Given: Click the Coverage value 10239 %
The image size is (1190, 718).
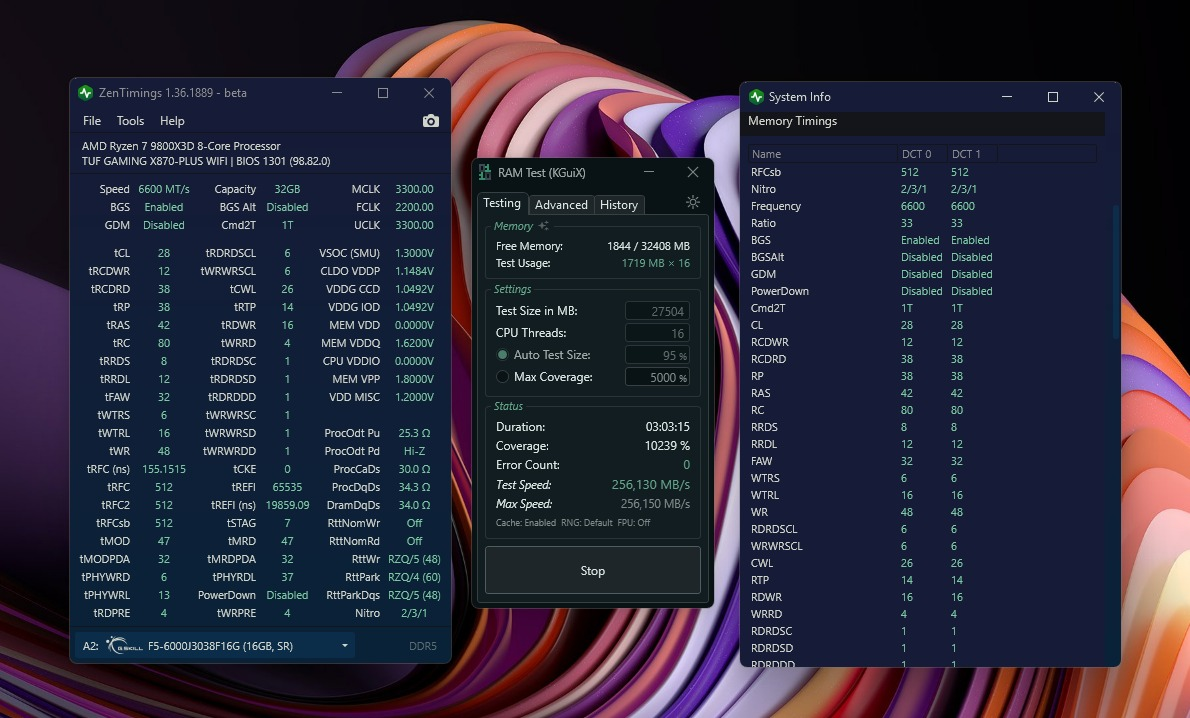Looking at the screenshot, I should pyautogui.click(x=667, y=446).
